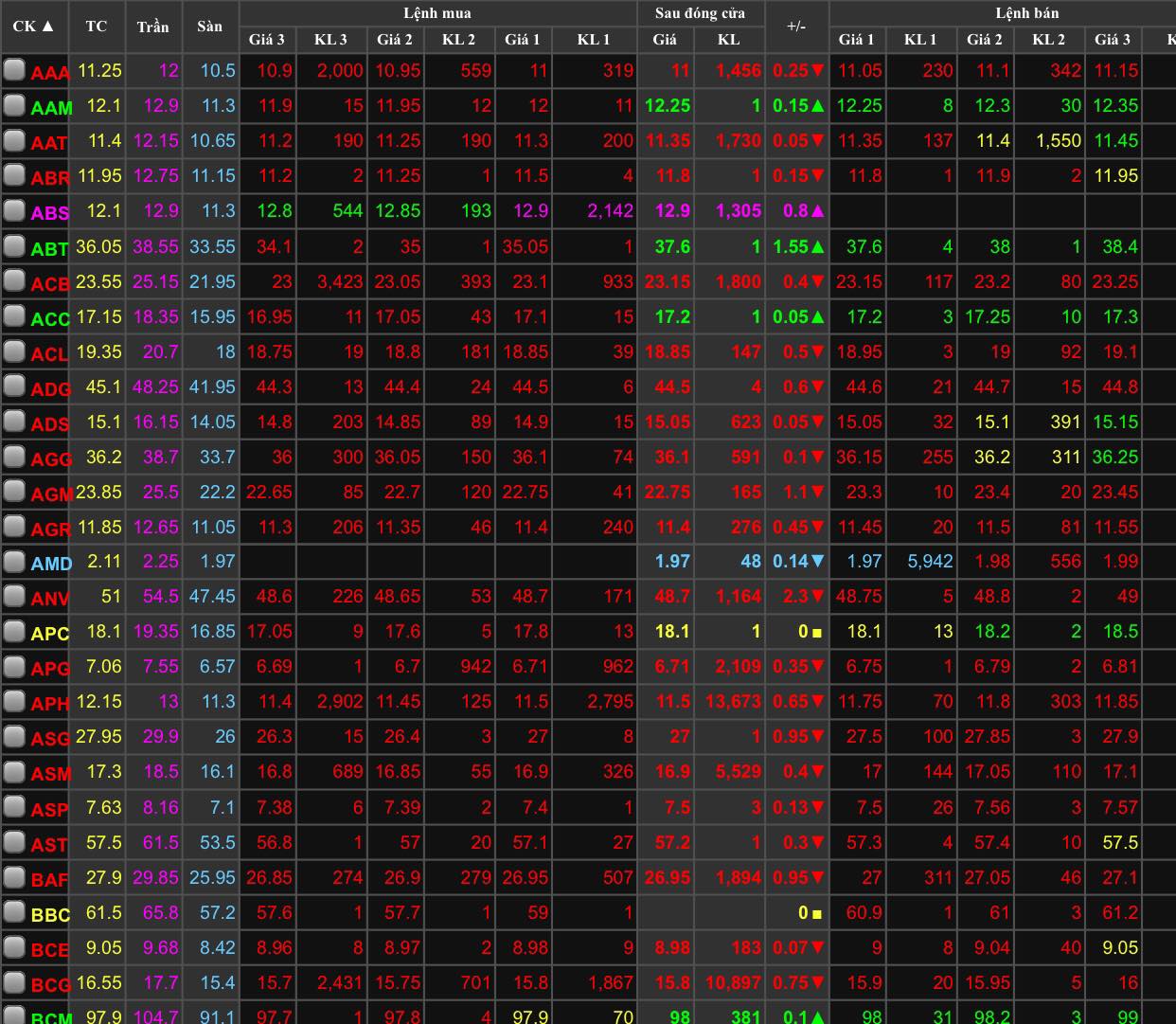Click the KL 3 buy column header
1176x1024 pixels.
330,40
